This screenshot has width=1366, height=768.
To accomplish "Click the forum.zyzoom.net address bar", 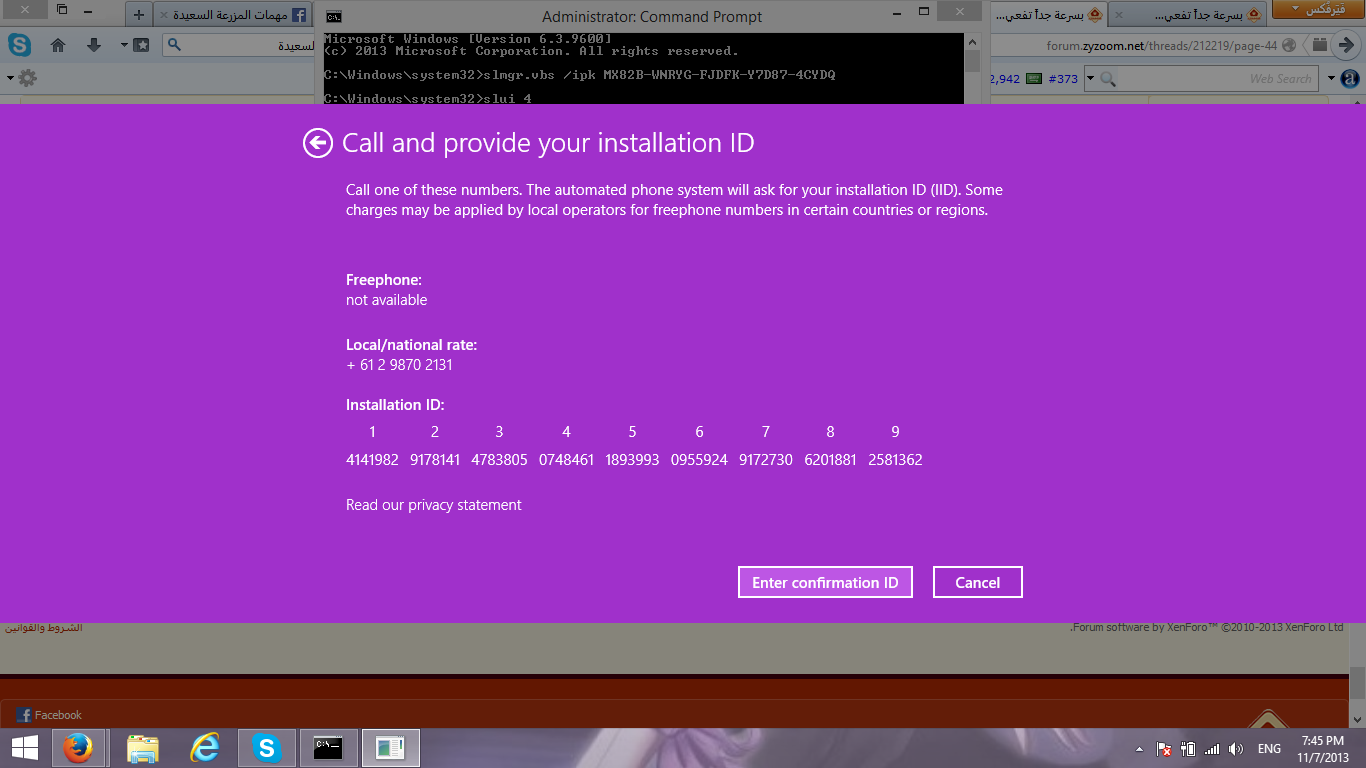I will click(1160, 45).
